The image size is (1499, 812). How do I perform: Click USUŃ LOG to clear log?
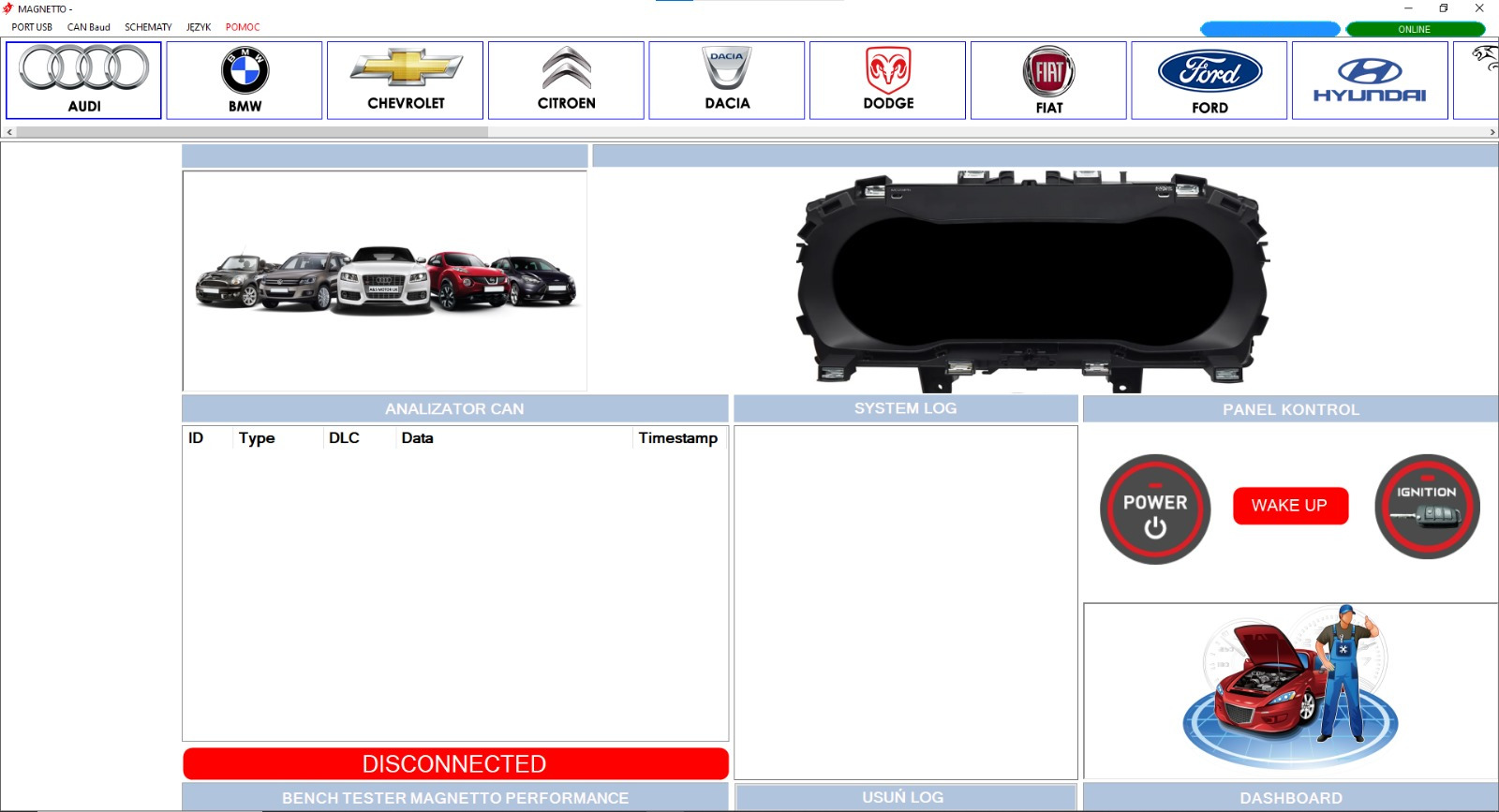click(x=905, y=797)
